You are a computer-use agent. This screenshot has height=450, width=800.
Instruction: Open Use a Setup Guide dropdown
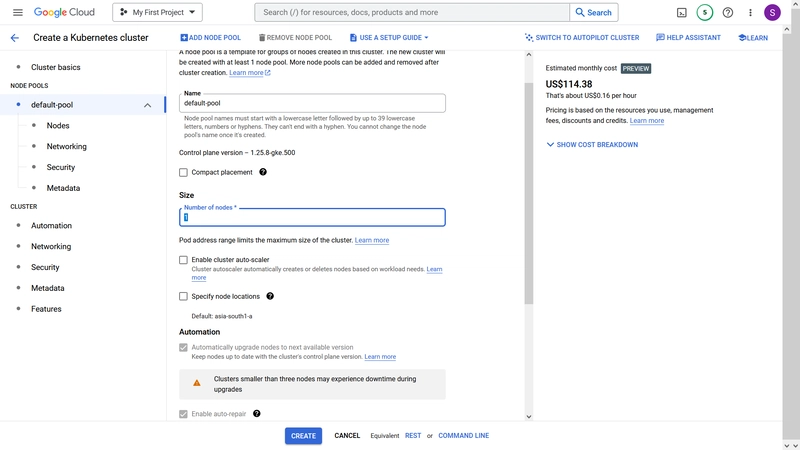click(389, 38)
